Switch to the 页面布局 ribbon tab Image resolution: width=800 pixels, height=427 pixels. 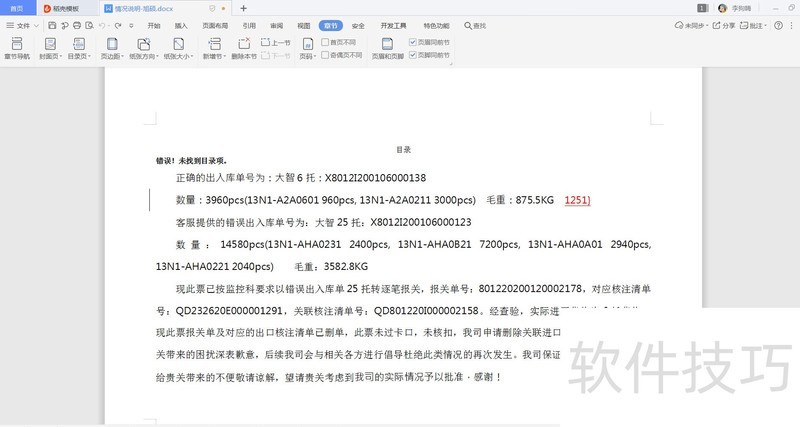(x=215, y=26)
